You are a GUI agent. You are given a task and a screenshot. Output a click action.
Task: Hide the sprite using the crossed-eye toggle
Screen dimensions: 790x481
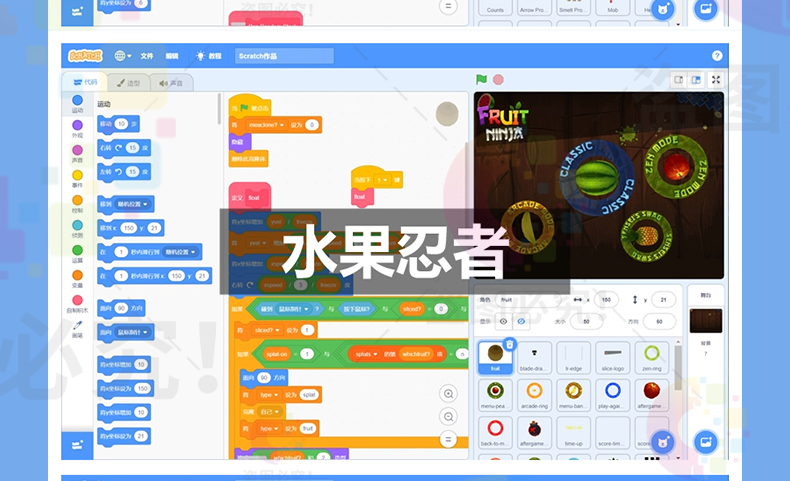[x=519, y=321]
